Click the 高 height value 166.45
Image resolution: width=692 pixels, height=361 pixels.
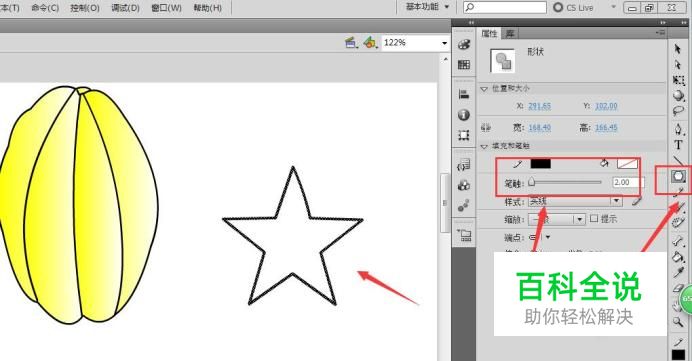[606, 128]
